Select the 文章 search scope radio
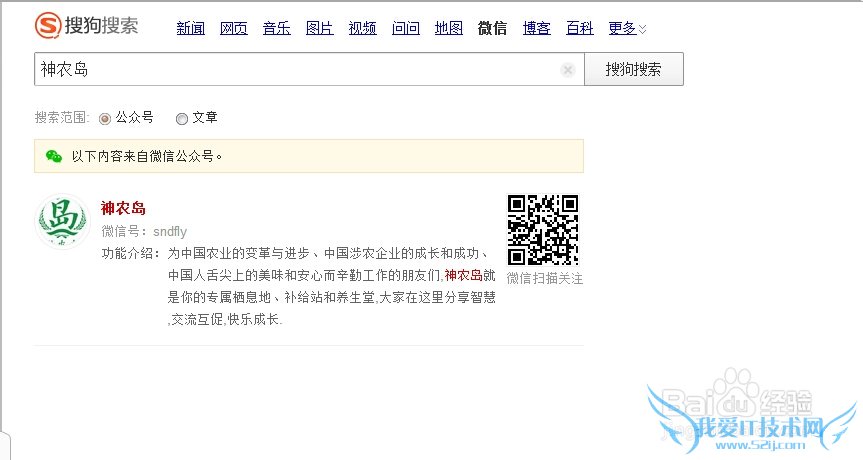This screenshot has height=460, width=863. 182,118
